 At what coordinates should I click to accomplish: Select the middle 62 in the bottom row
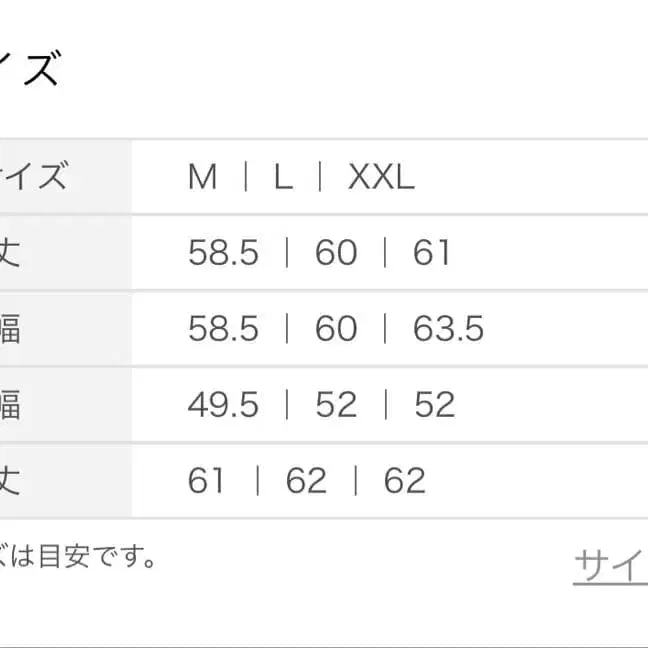[x=306, y=481]
